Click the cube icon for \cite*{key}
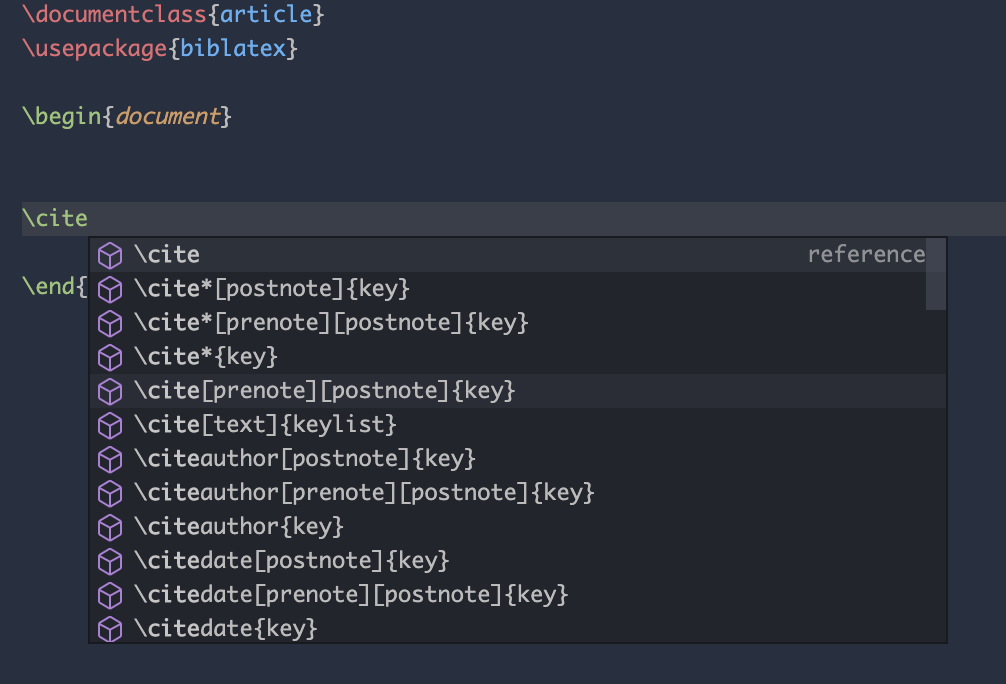Screen dimensions: 1006x684 pyautogui.click(x=110, y=357)
